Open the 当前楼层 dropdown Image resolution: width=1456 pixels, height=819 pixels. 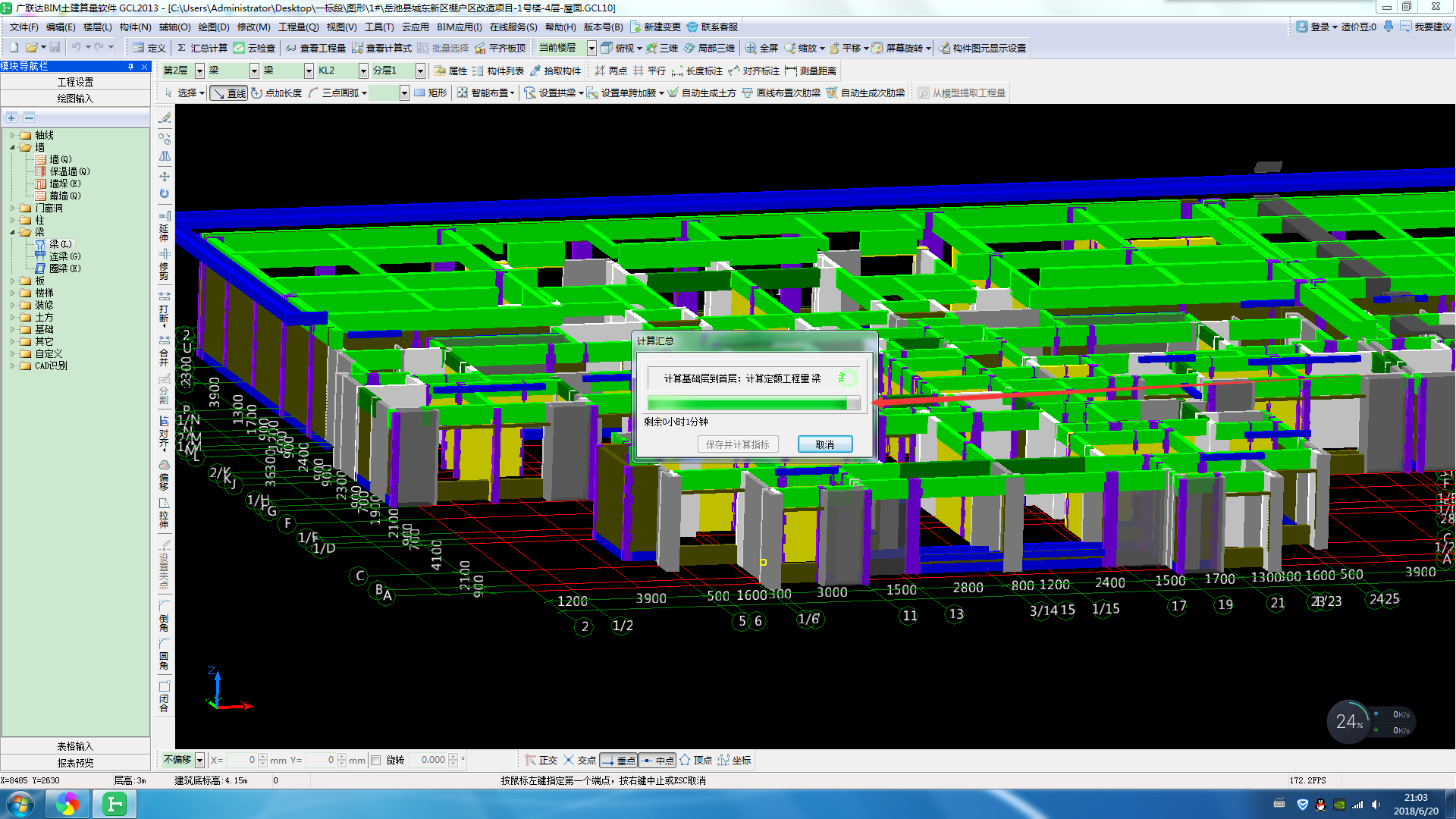[x=591, y=48]
